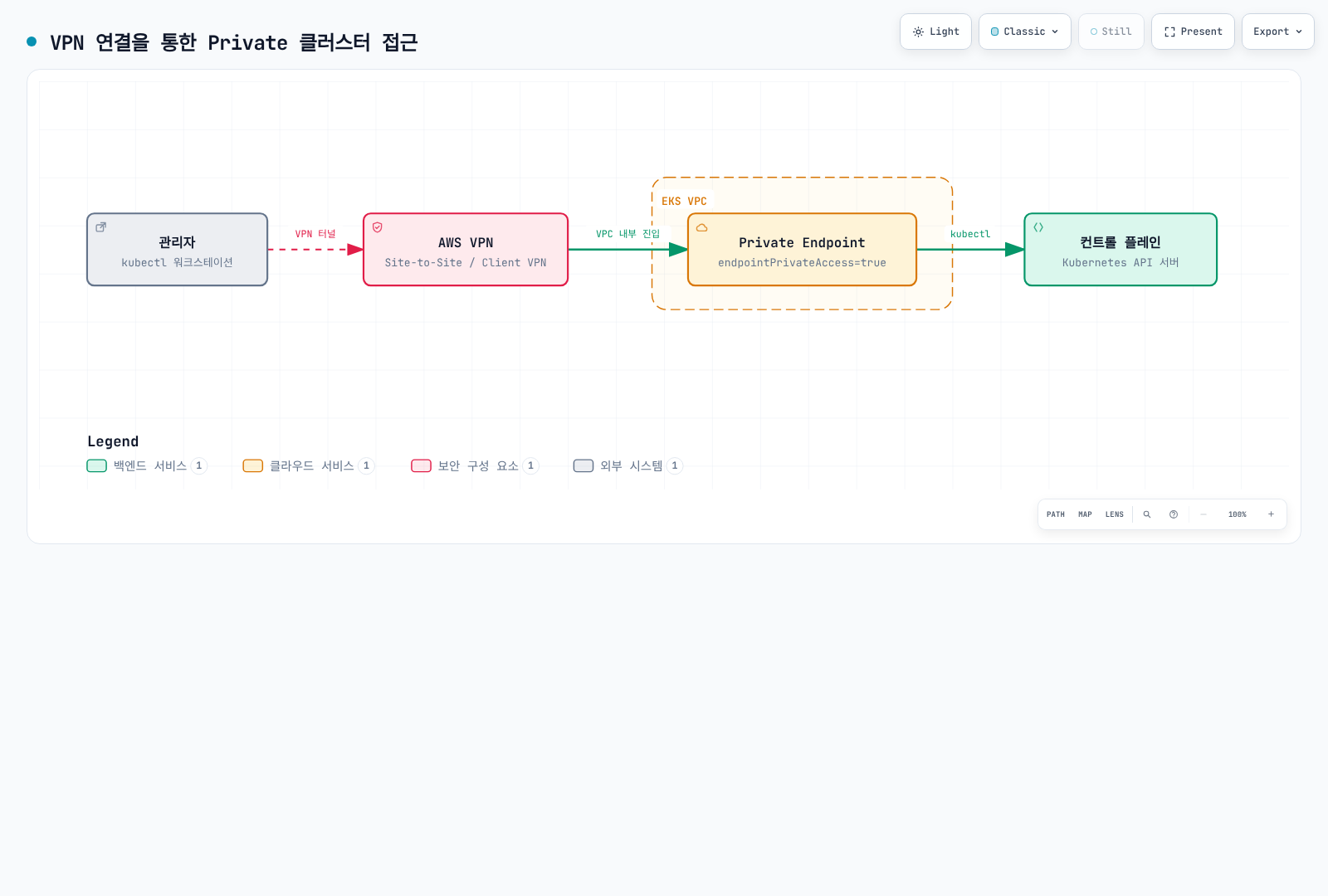Click the Classic chevron arrow
Viewport: 1328px width, 896px height.
(1055, 32)
